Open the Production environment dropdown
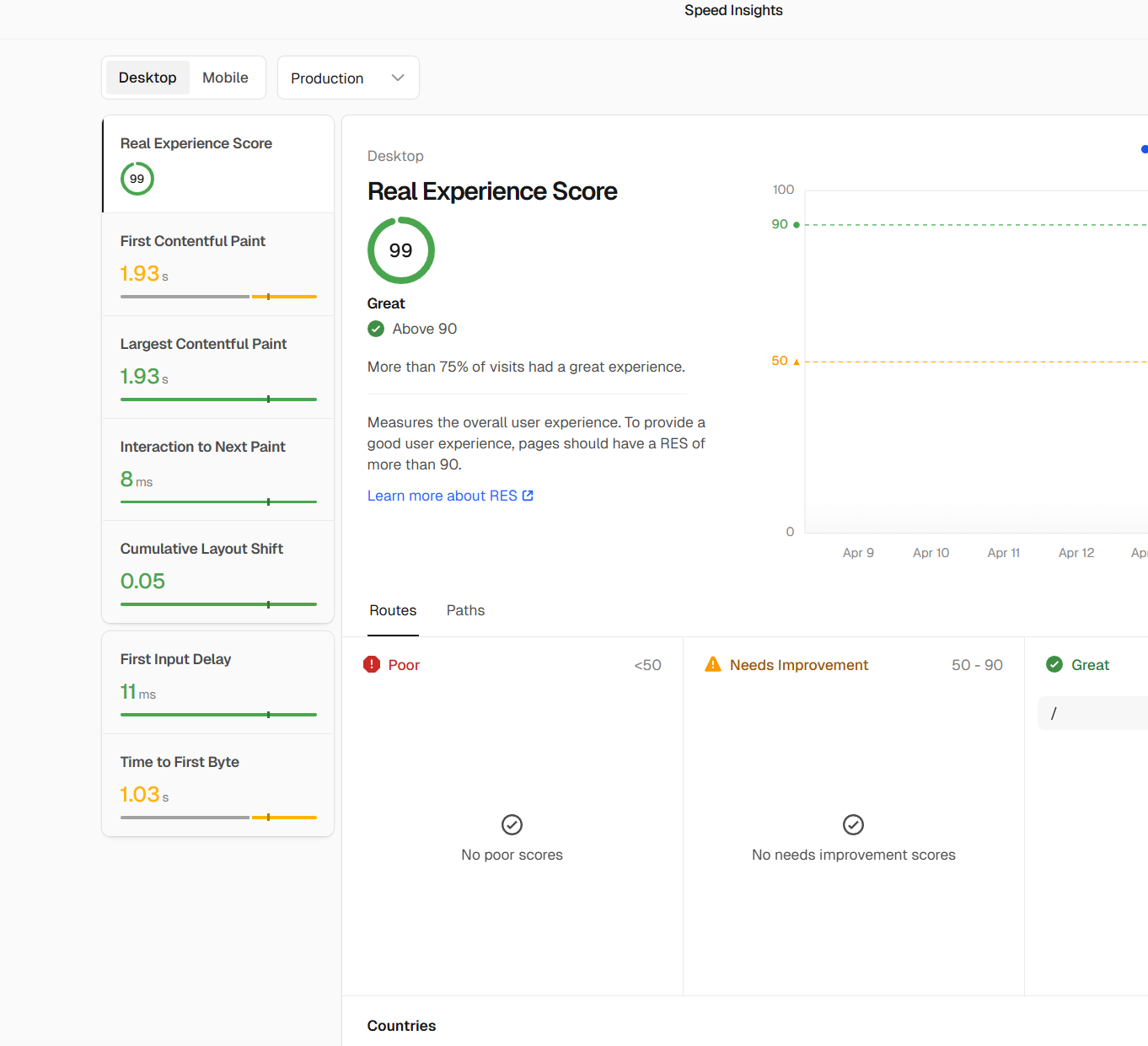 click(x=347, y=78)
